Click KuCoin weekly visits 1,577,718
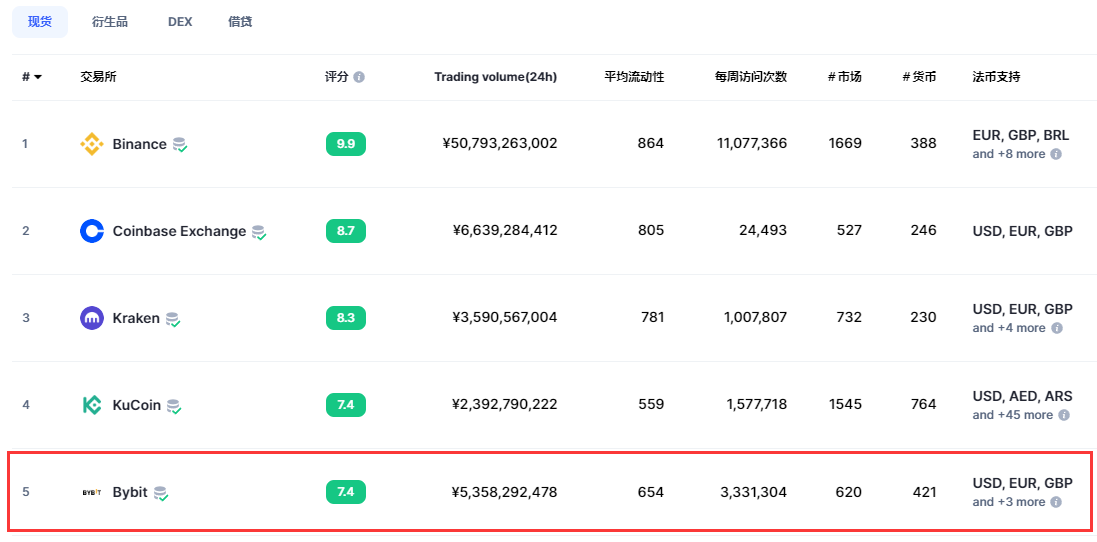The width and height of the screenshot is (1097, 542). pos(756,405)
